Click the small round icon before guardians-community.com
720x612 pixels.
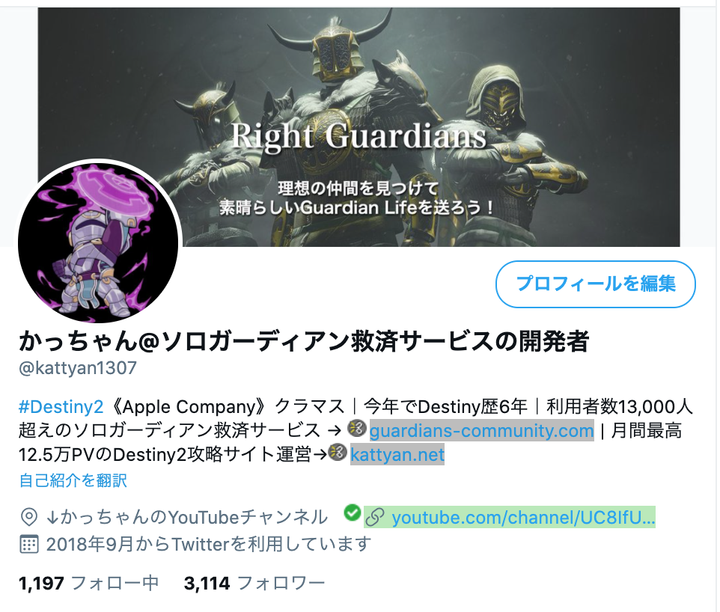(x=357, y=429)
